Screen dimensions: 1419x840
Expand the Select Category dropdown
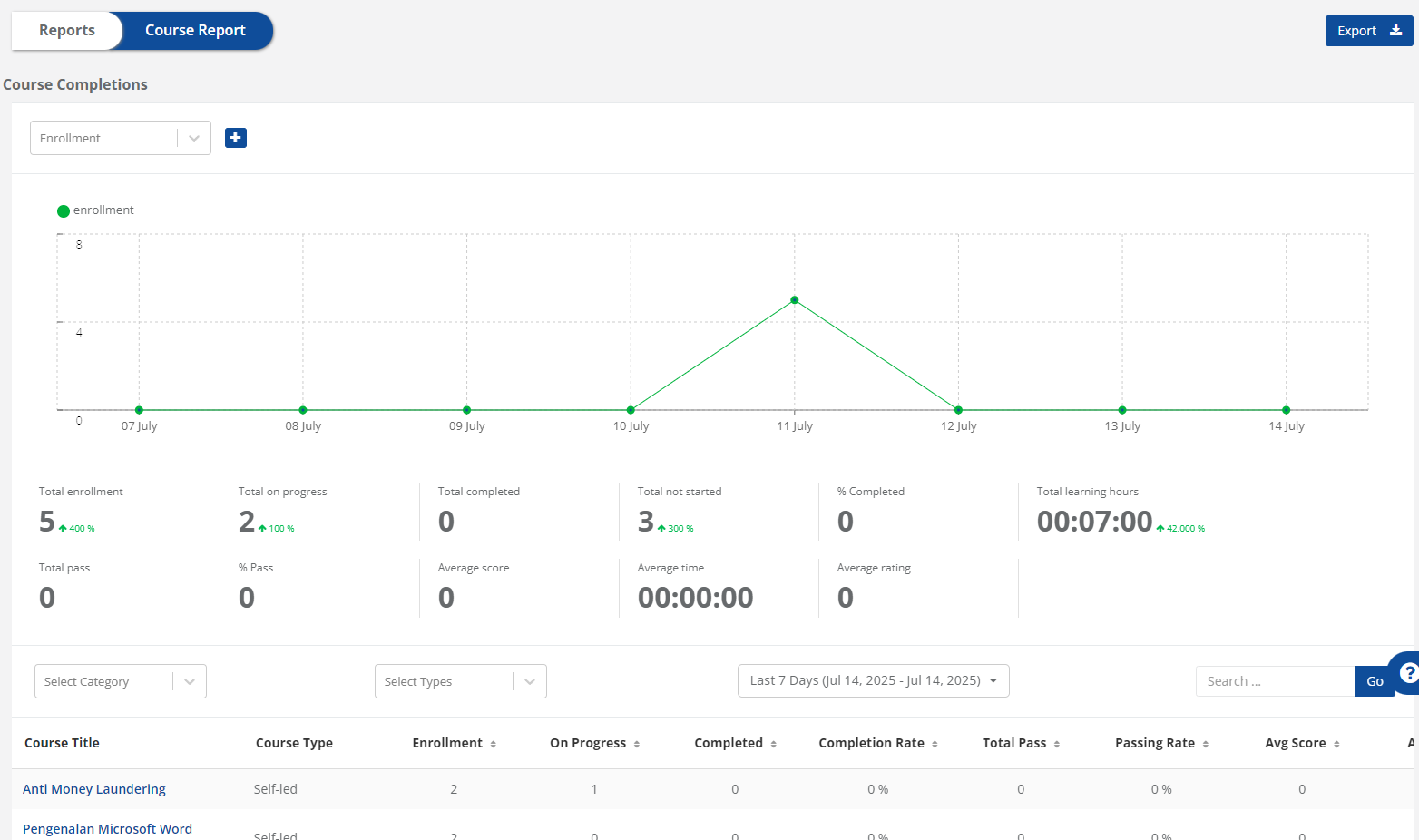click(x=121, y=681)
